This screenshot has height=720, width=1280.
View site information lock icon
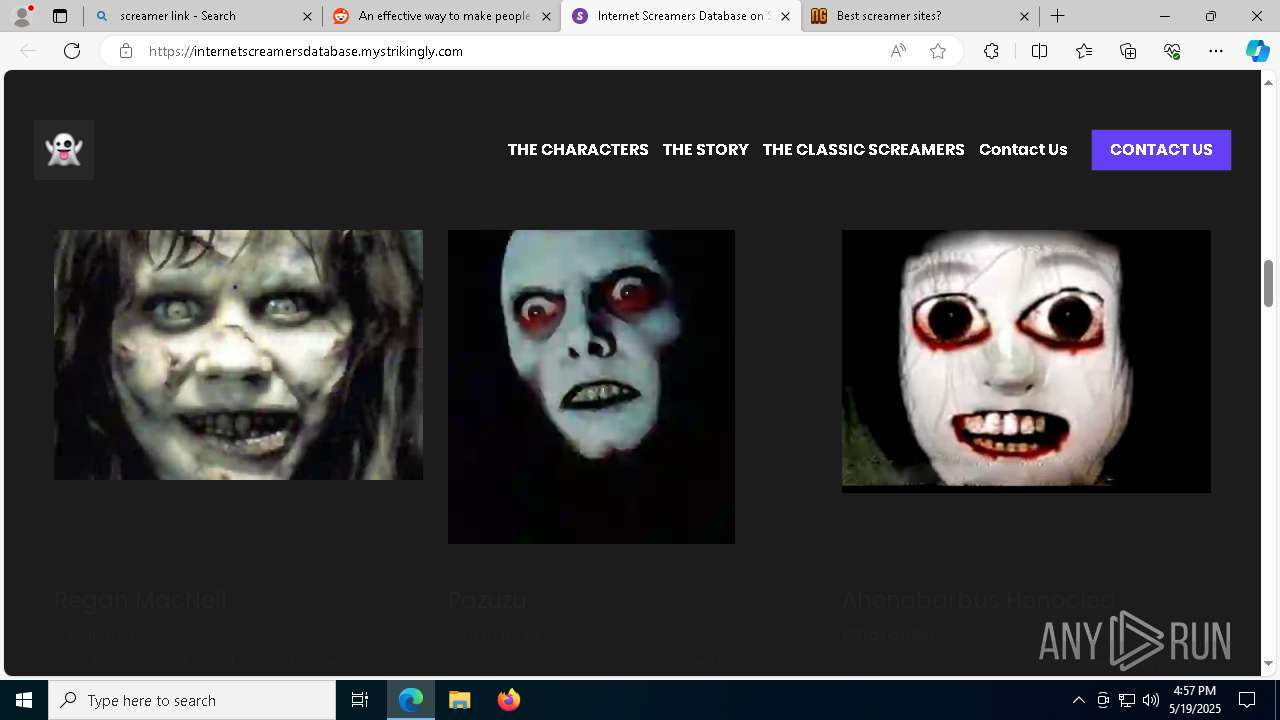(125, 51)
